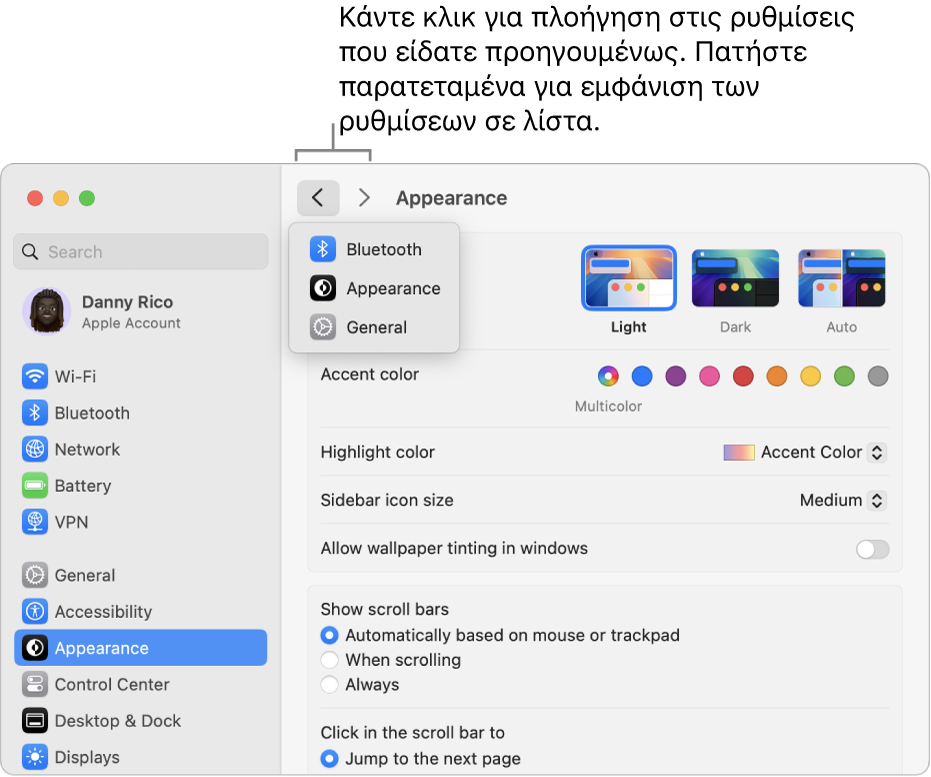
Task: Click the forward navigation arrow
Action: (364, 198)
